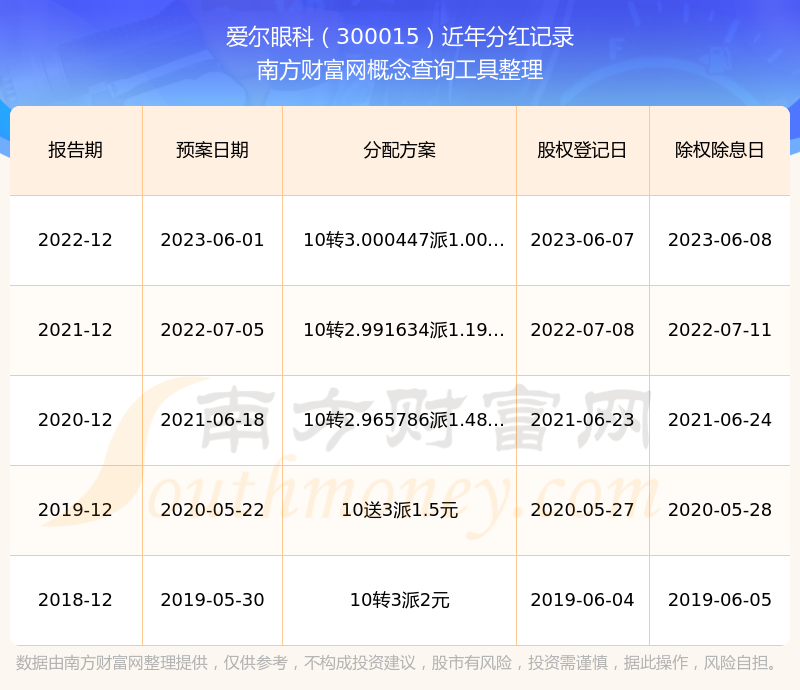Click proposal date 2021-06-18

point(212,420)
